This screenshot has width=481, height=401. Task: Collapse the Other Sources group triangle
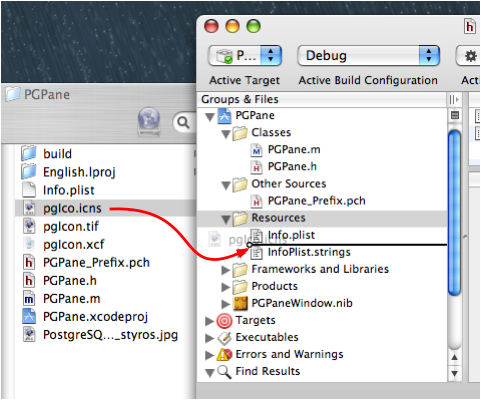pyautogui.click(x=226, y=185)
